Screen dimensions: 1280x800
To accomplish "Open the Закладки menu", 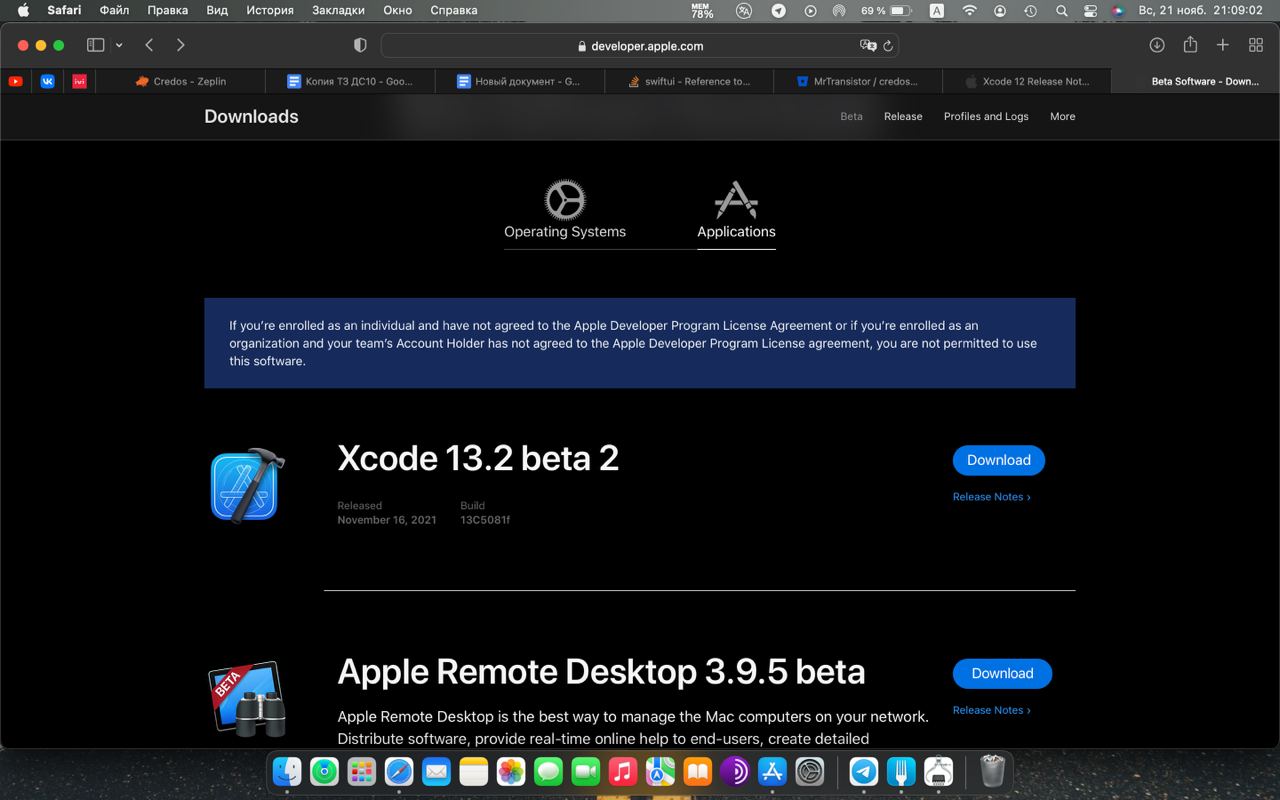I will 338,10.
